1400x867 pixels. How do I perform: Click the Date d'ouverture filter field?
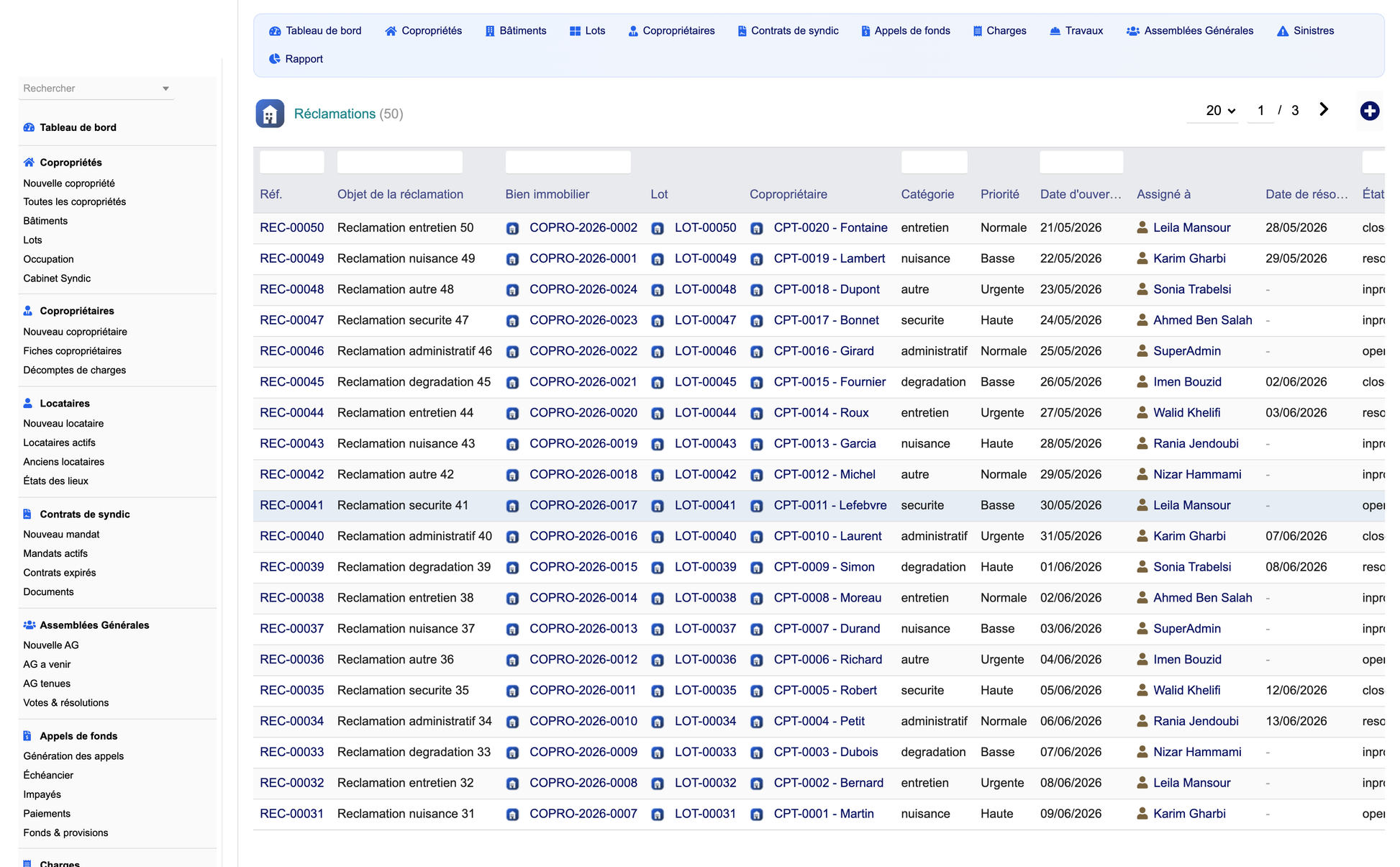1081,162
